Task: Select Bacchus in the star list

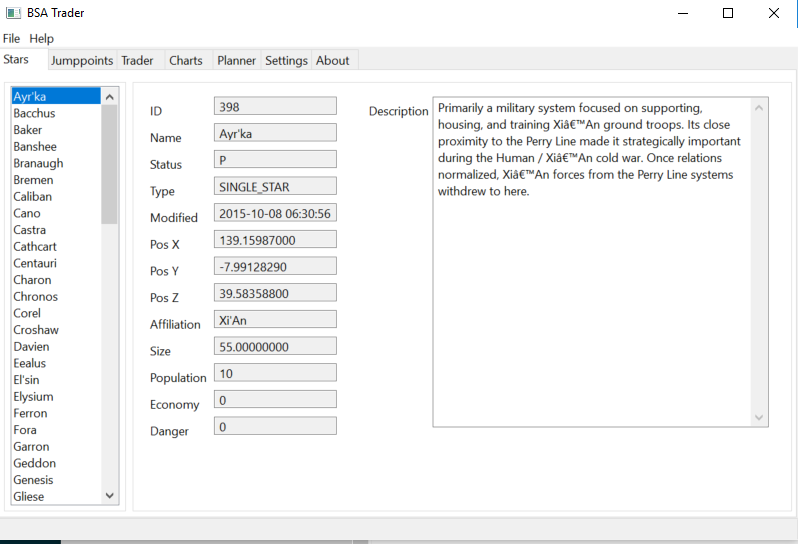Action: click(x=34, y=113)
